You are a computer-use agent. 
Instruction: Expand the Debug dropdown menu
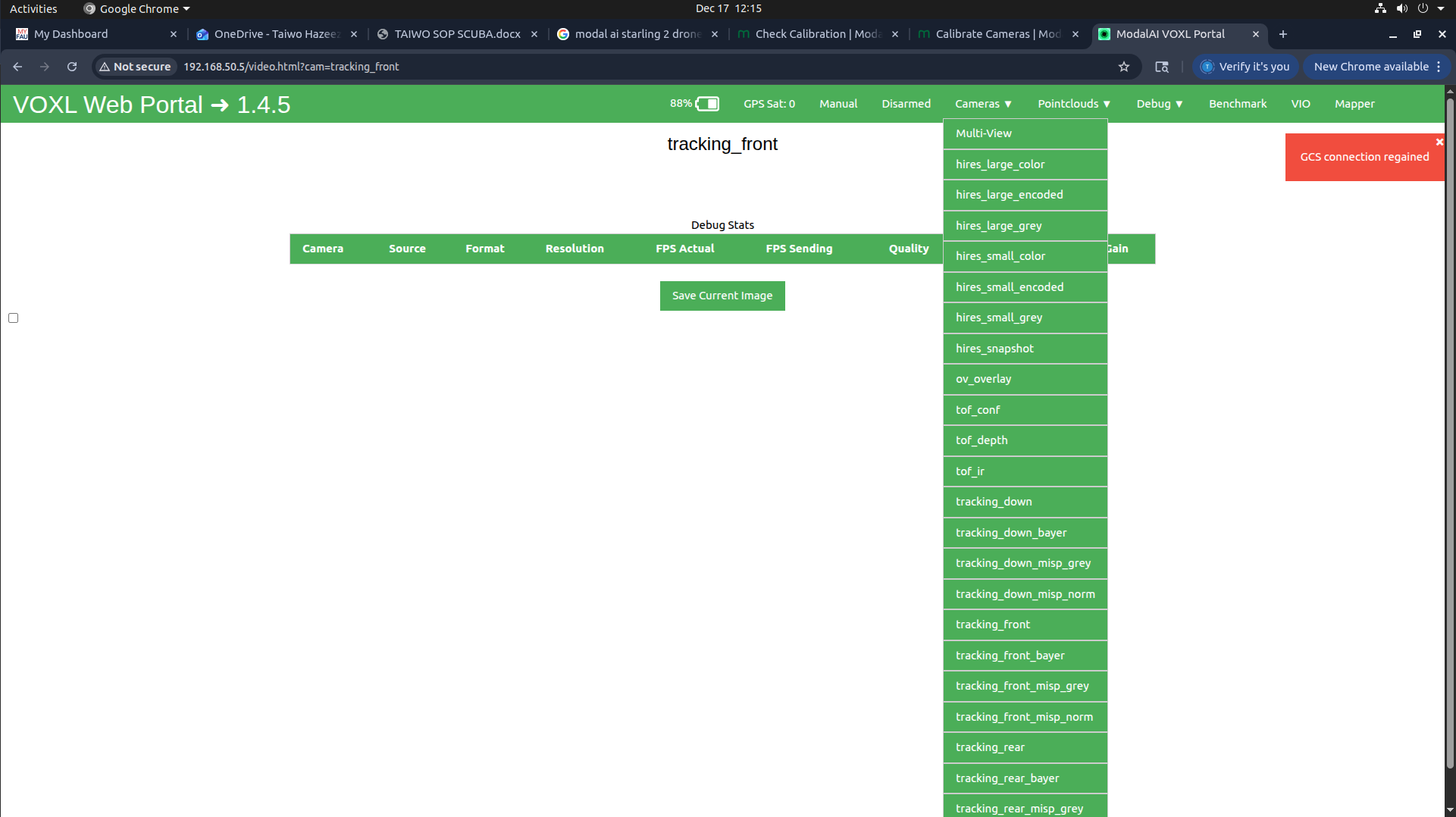point(1159,104)
